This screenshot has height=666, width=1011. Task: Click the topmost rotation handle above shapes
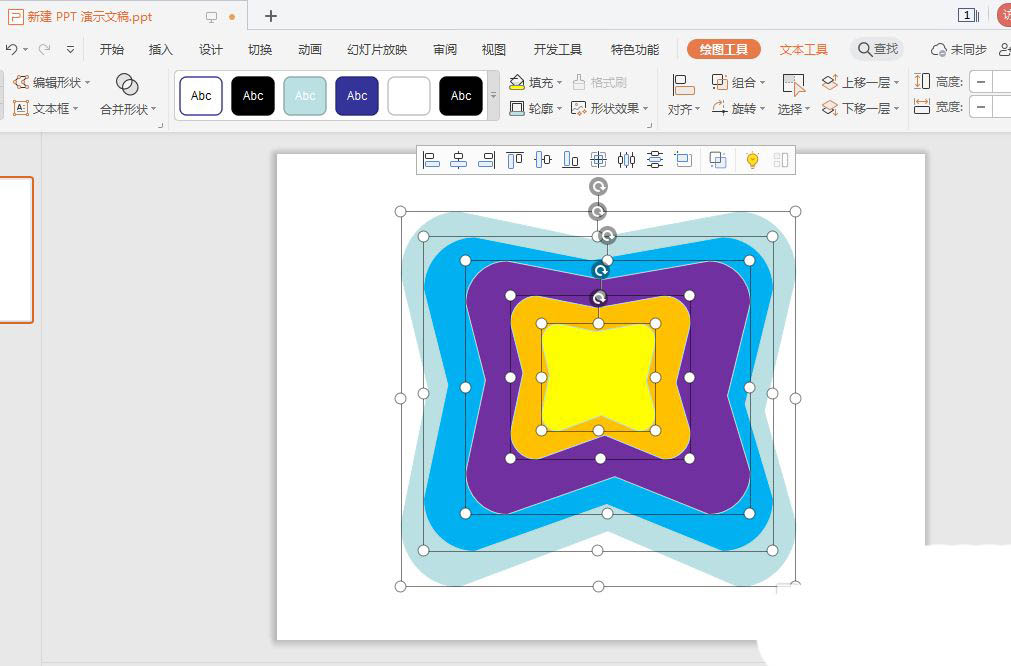[598, 187]
